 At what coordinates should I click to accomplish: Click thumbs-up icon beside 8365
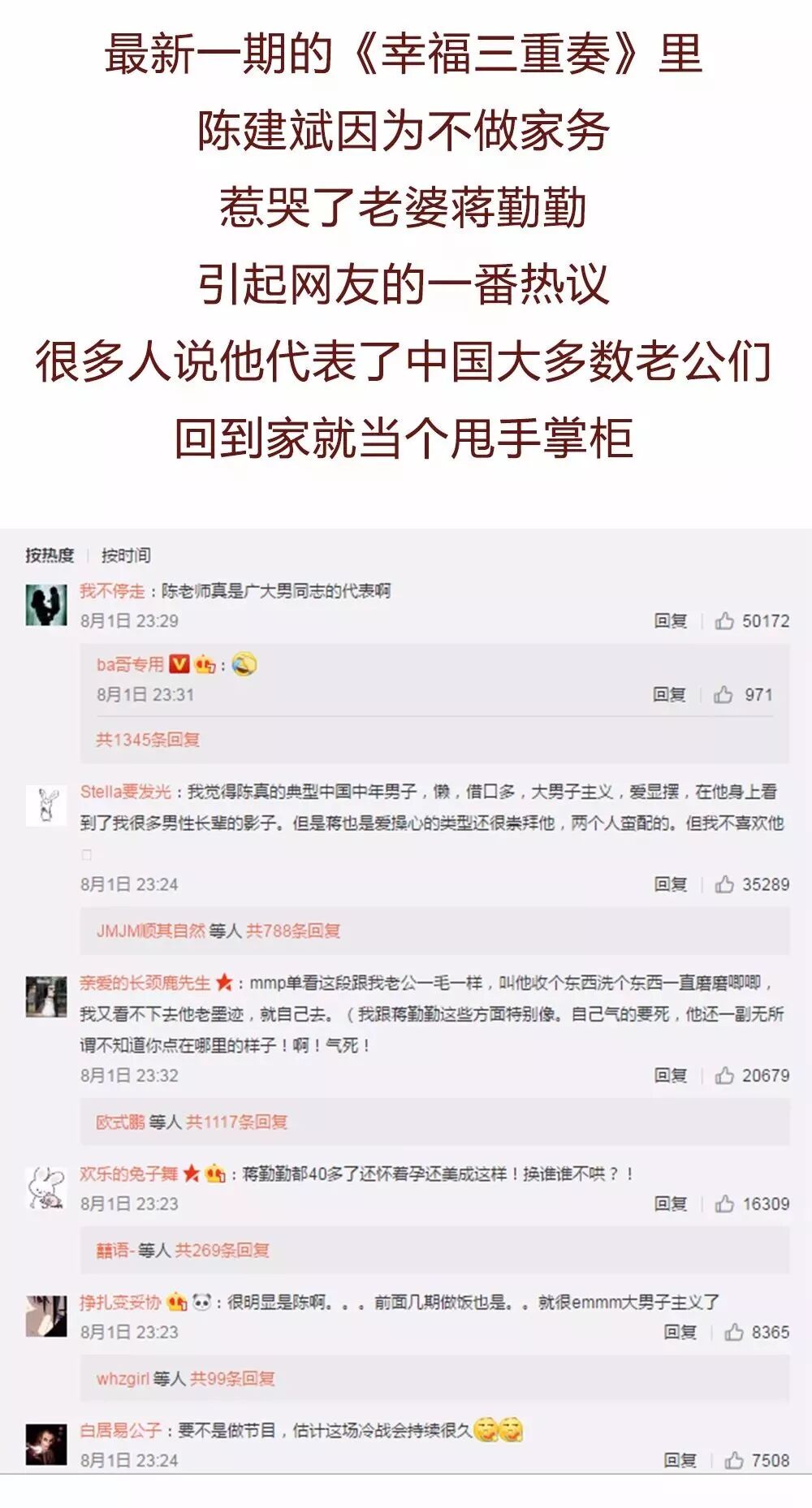coord(733,1332)
